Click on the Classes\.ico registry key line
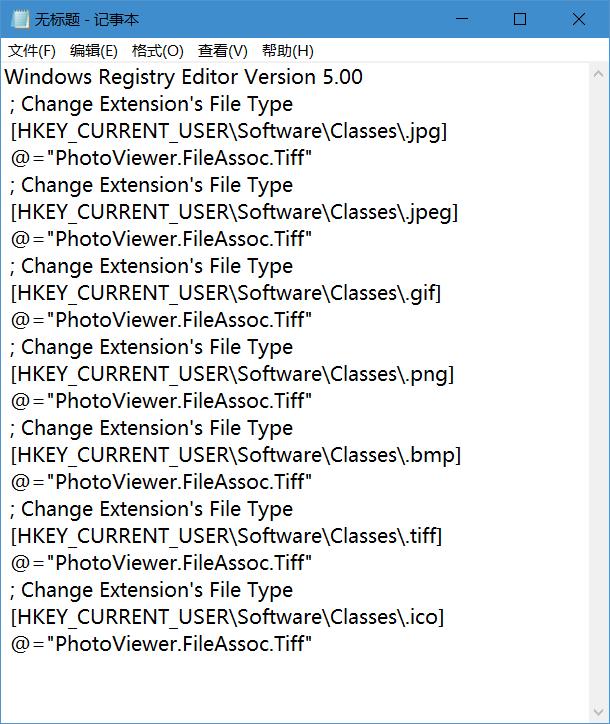Screen dimensions: 610x724 click(x=227, y=617)
